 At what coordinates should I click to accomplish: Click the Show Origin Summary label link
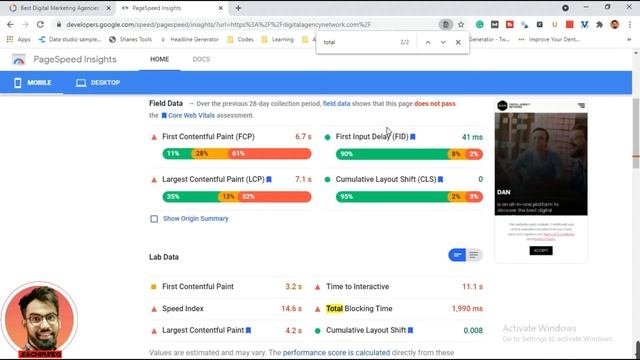point(196,219)
